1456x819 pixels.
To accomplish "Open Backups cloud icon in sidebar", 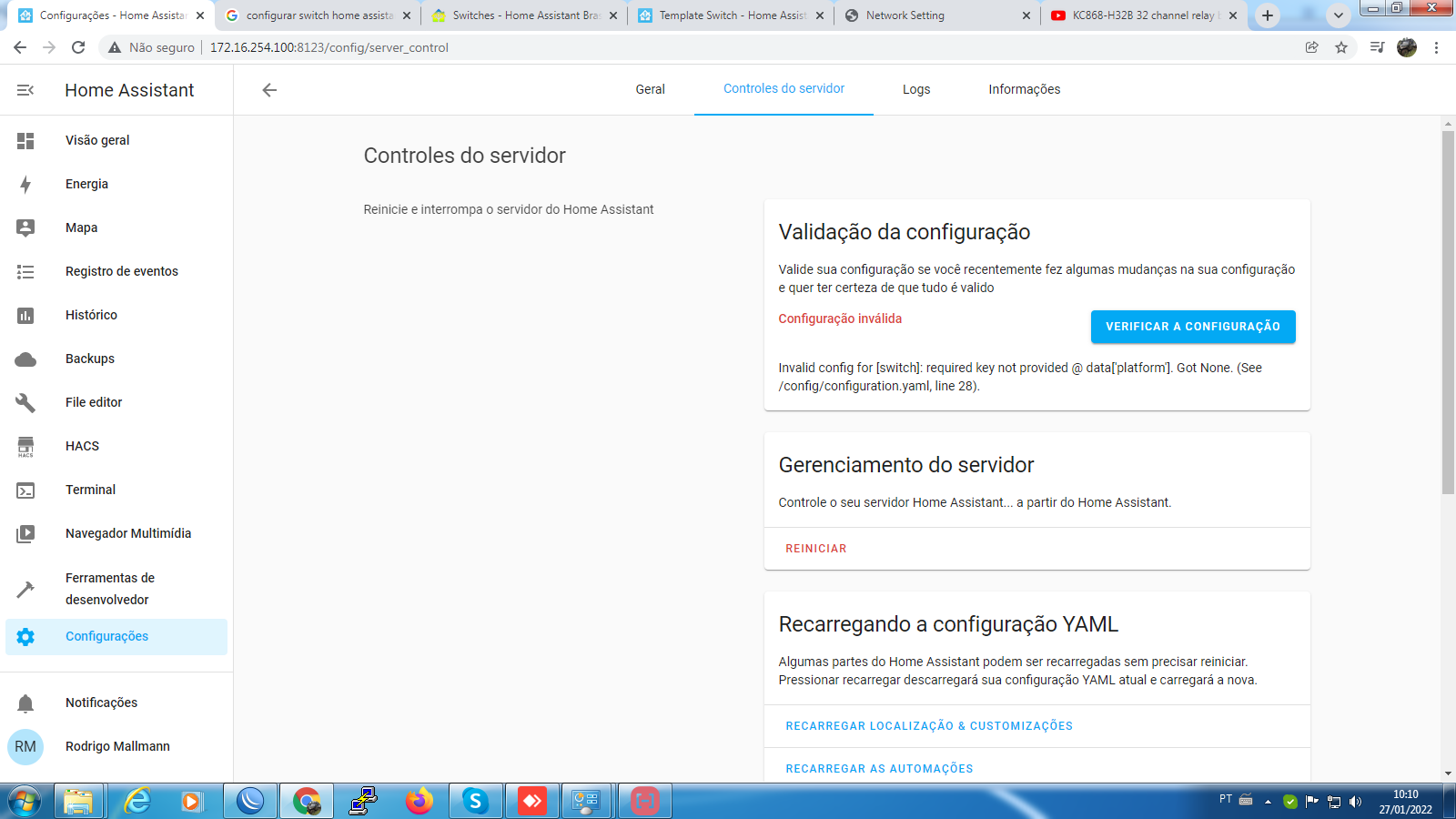I will 25,359.
